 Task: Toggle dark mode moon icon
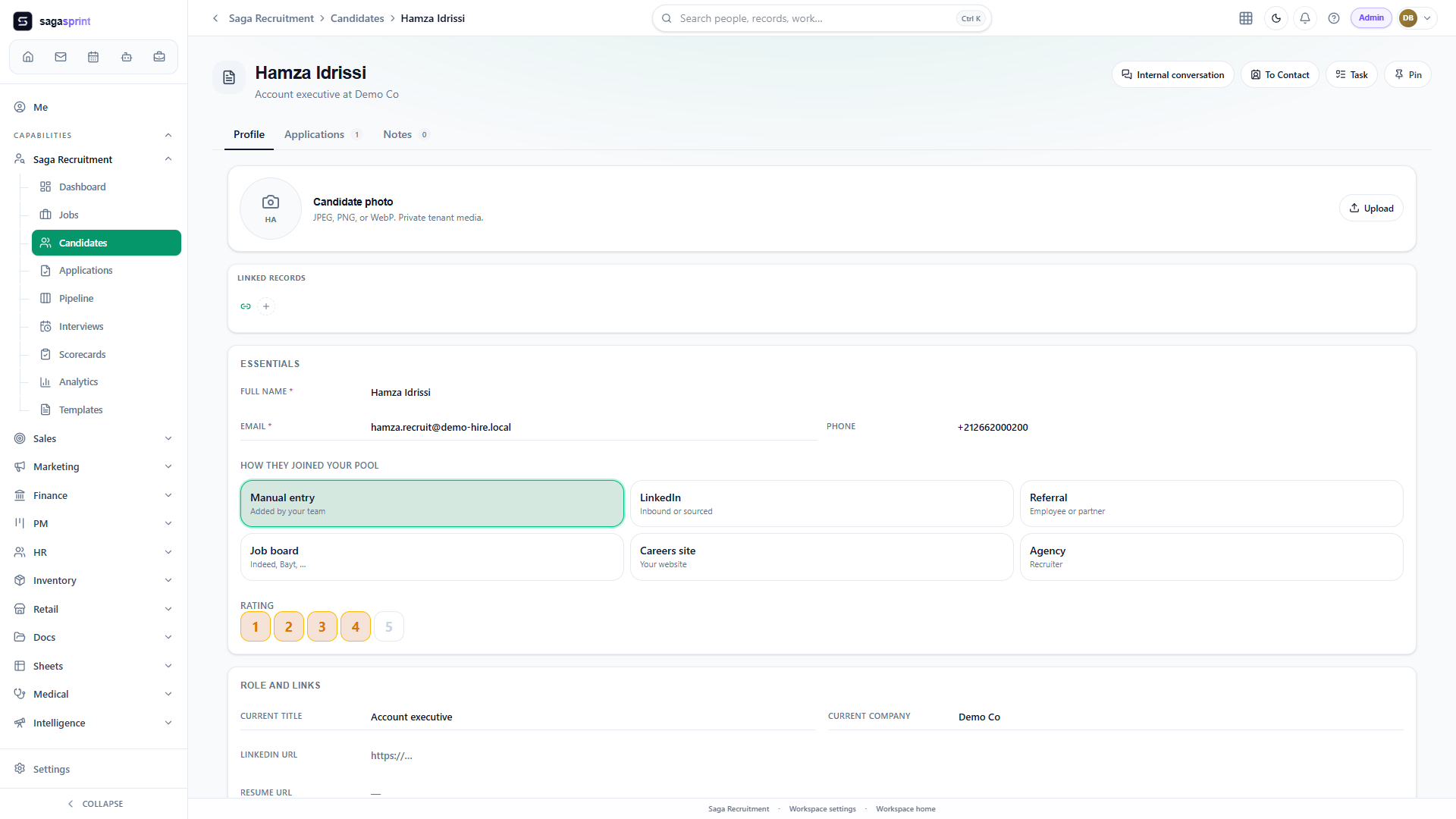(1276, 18)
